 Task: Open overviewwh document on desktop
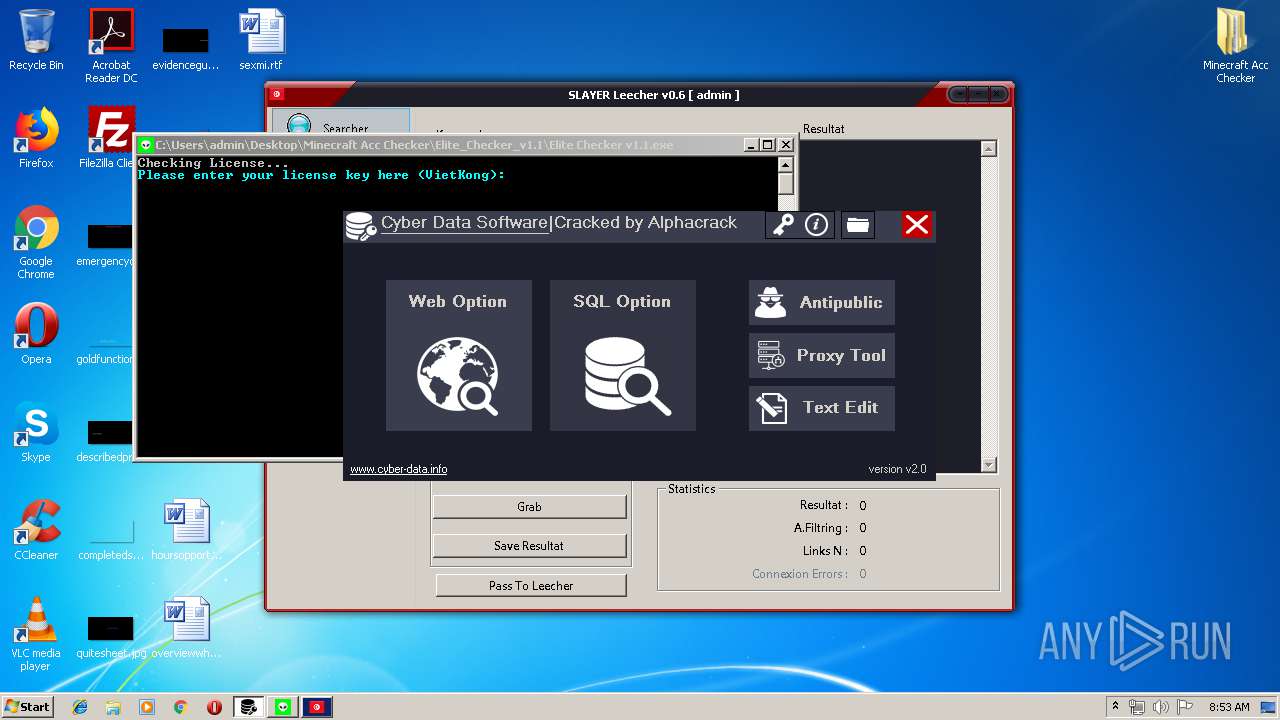[186, 628]
